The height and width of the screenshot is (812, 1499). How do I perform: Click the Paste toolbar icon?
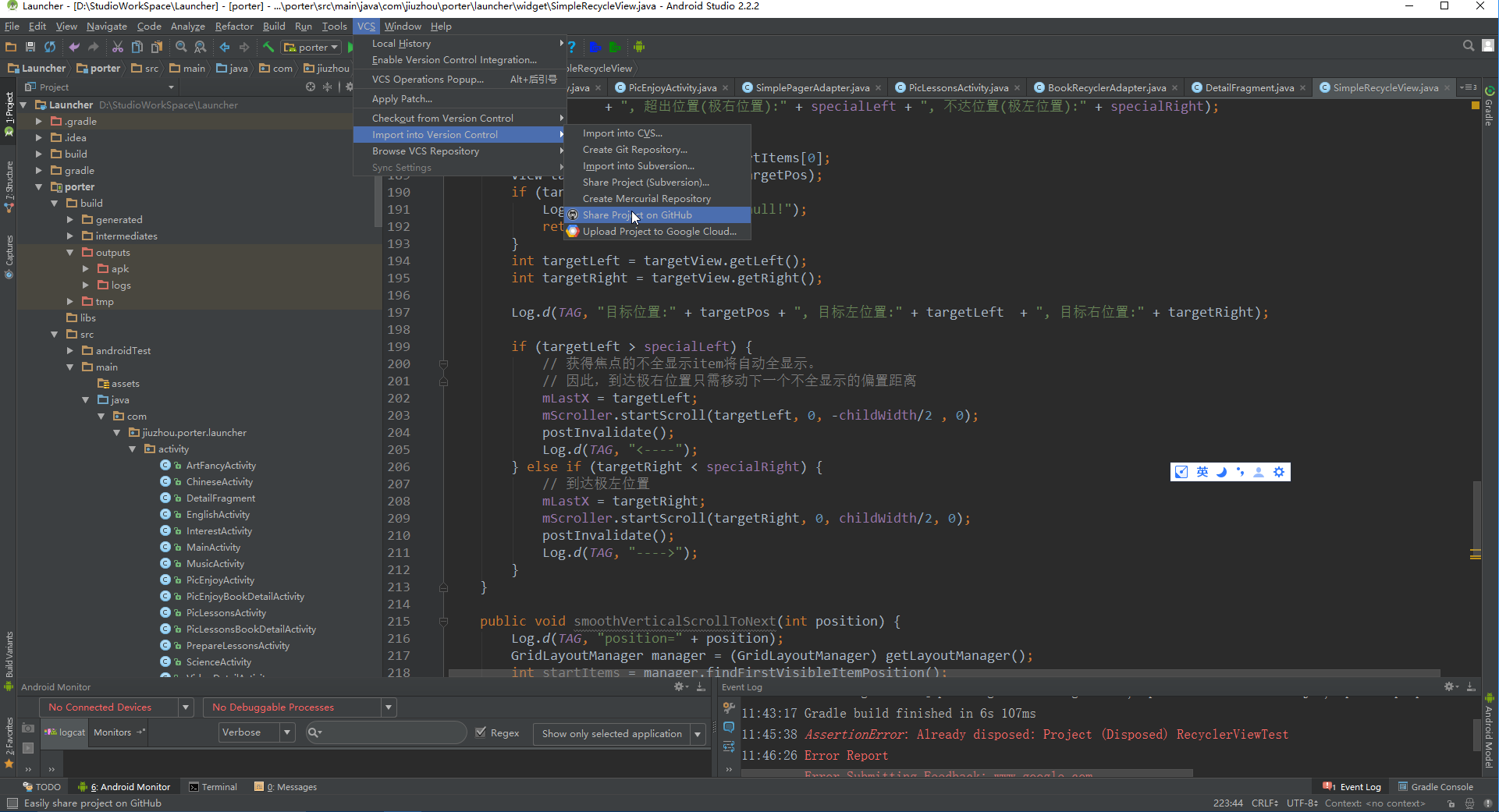pyautogui.click(x=157, y=47)
